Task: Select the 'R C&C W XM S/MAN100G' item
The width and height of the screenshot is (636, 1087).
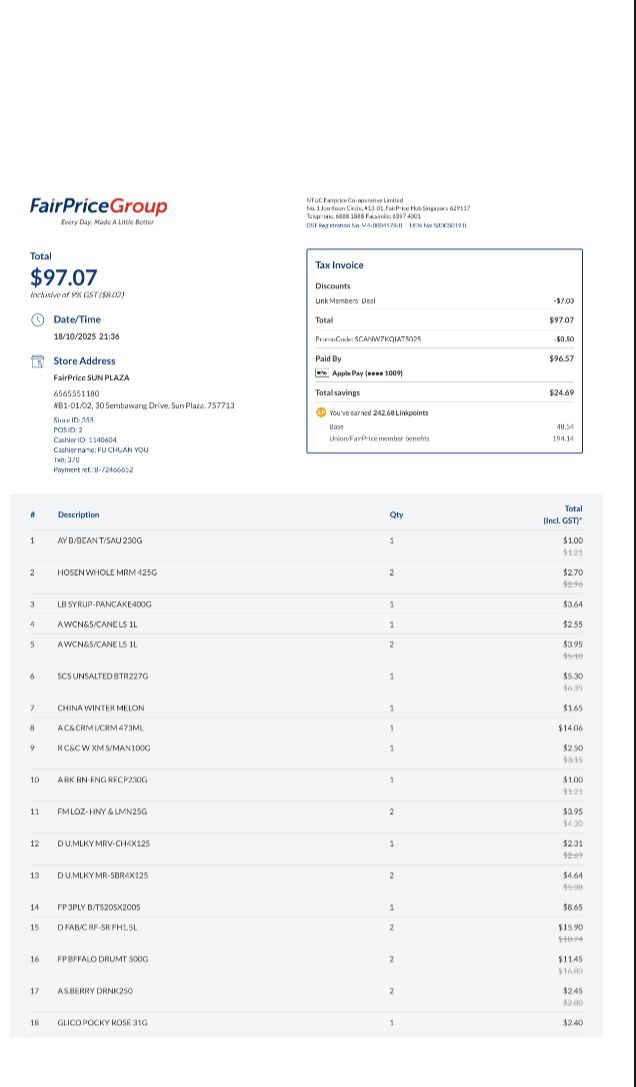Action: [104, 748]
